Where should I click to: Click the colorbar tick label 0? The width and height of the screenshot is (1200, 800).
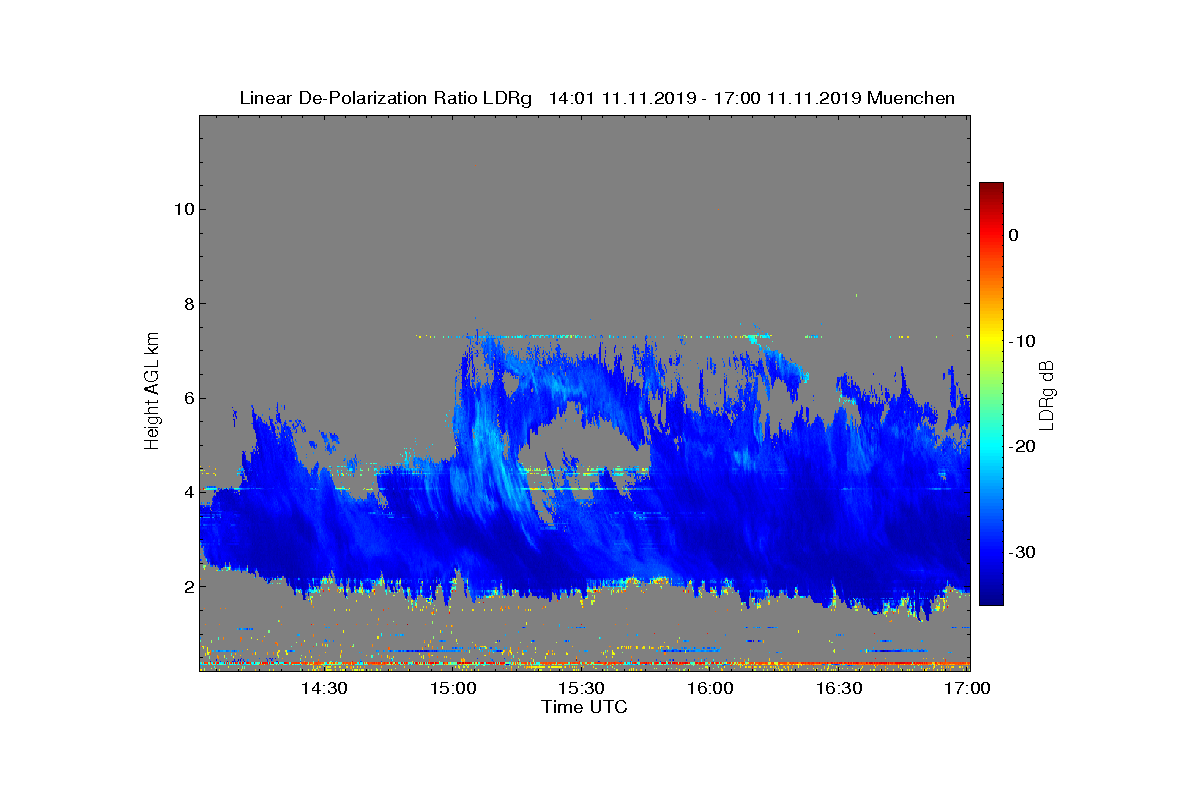pos(1013,235)
